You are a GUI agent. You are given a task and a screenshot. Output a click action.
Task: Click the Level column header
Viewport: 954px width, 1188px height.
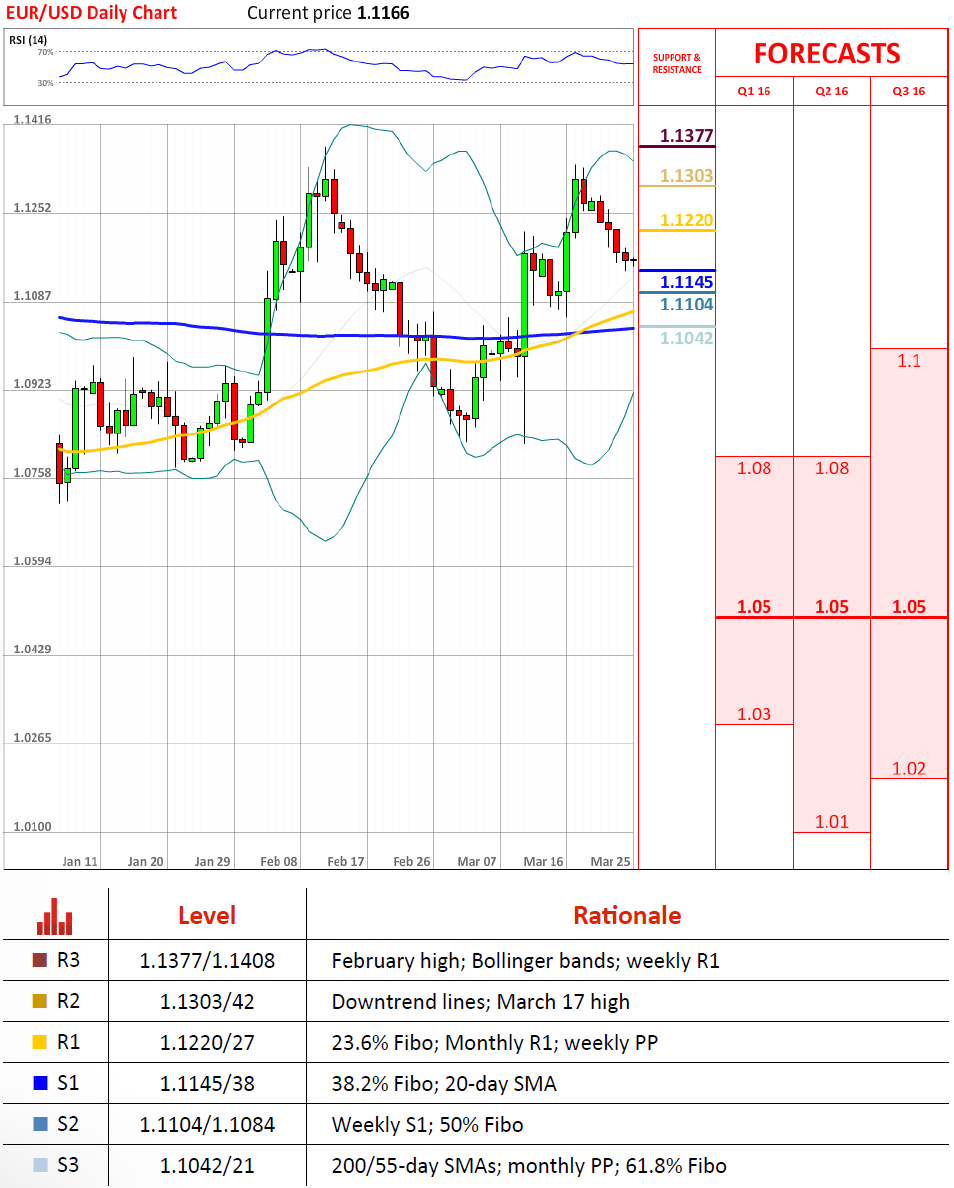coord(207,915)
